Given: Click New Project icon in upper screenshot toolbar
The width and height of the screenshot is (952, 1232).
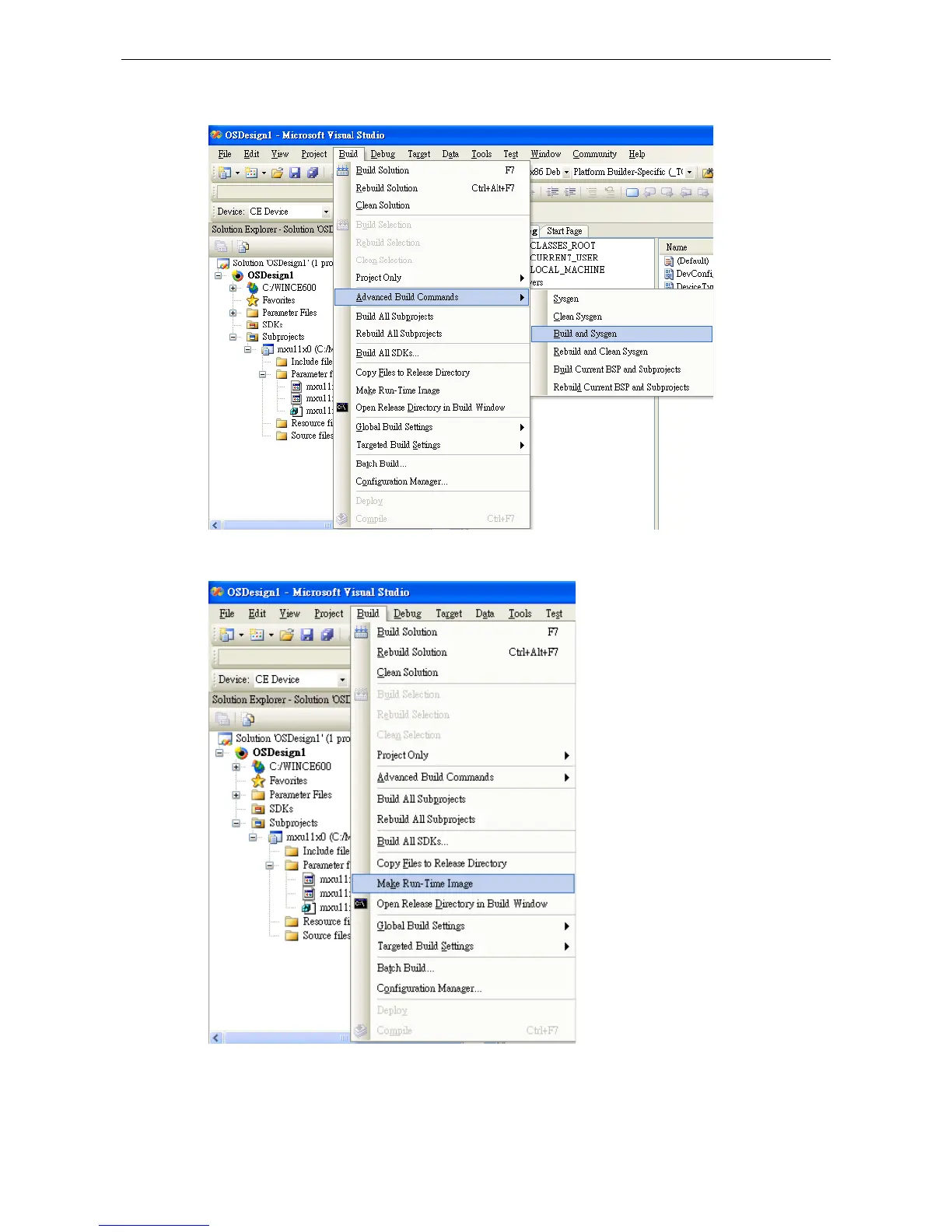Looking at the screenshot, I should (225, 173).
